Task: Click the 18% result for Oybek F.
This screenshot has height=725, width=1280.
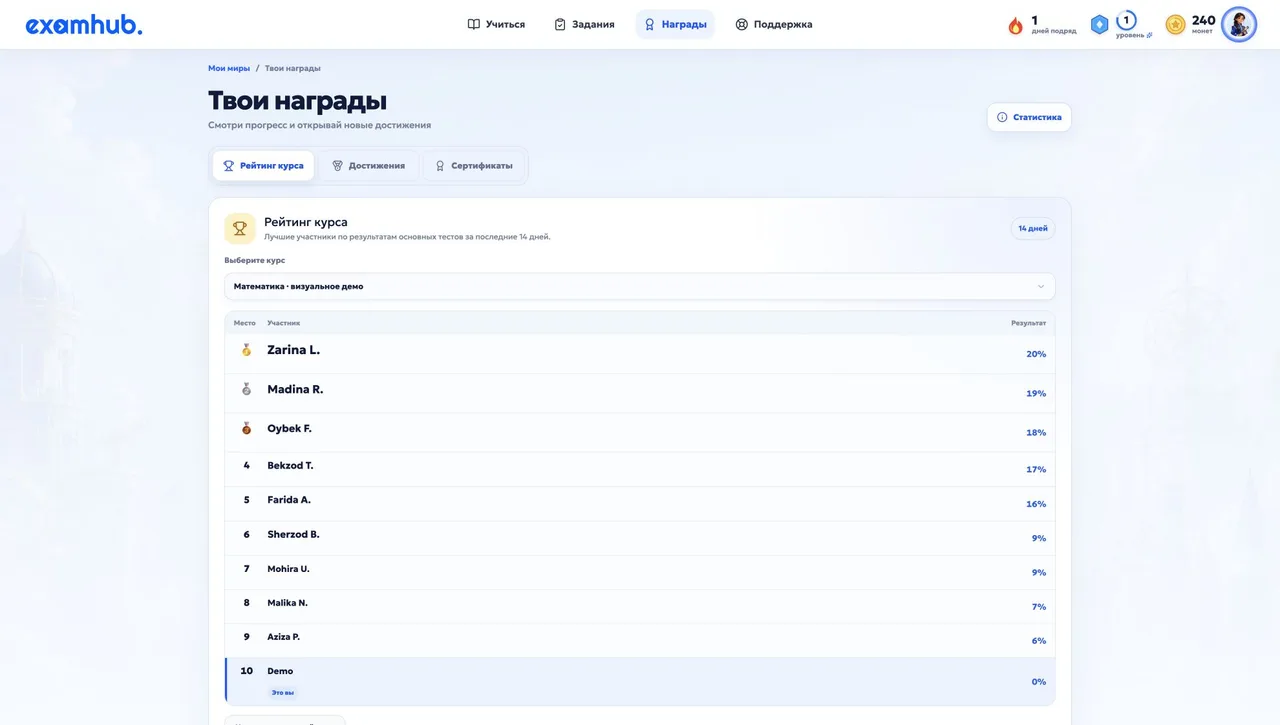Action: pyautogui.click(x=1036, y=432)
